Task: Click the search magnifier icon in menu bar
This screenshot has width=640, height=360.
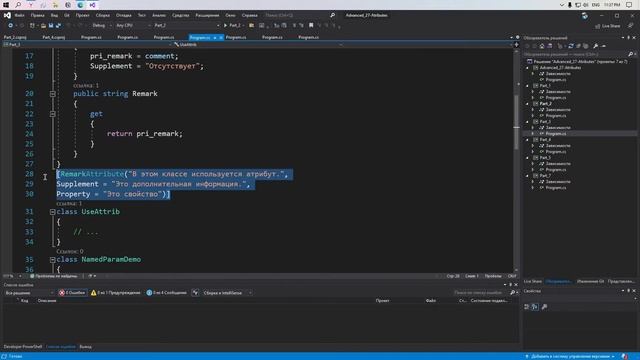Action: click(332, 15)
